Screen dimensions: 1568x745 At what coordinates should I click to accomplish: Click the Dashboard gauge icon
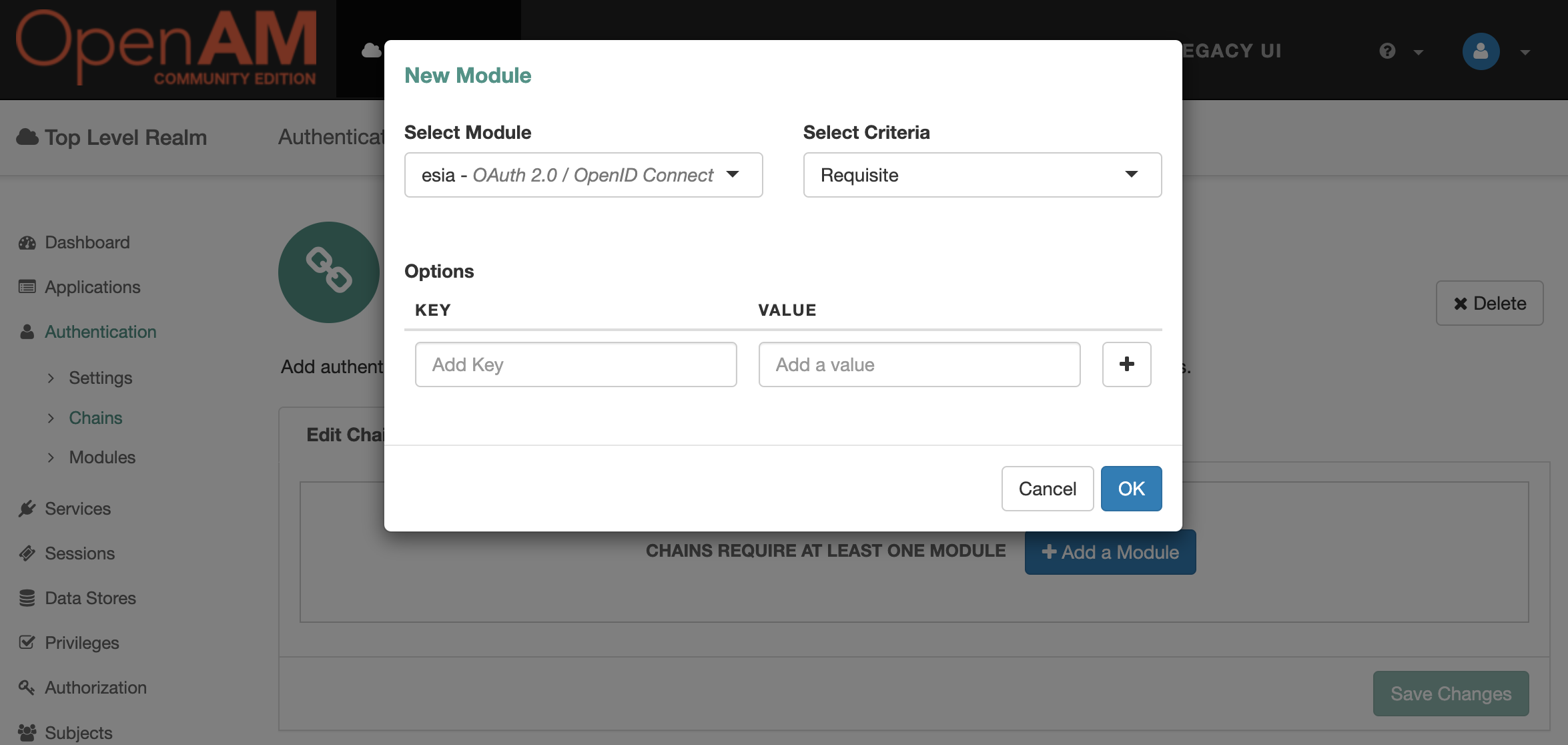point(27,242)
